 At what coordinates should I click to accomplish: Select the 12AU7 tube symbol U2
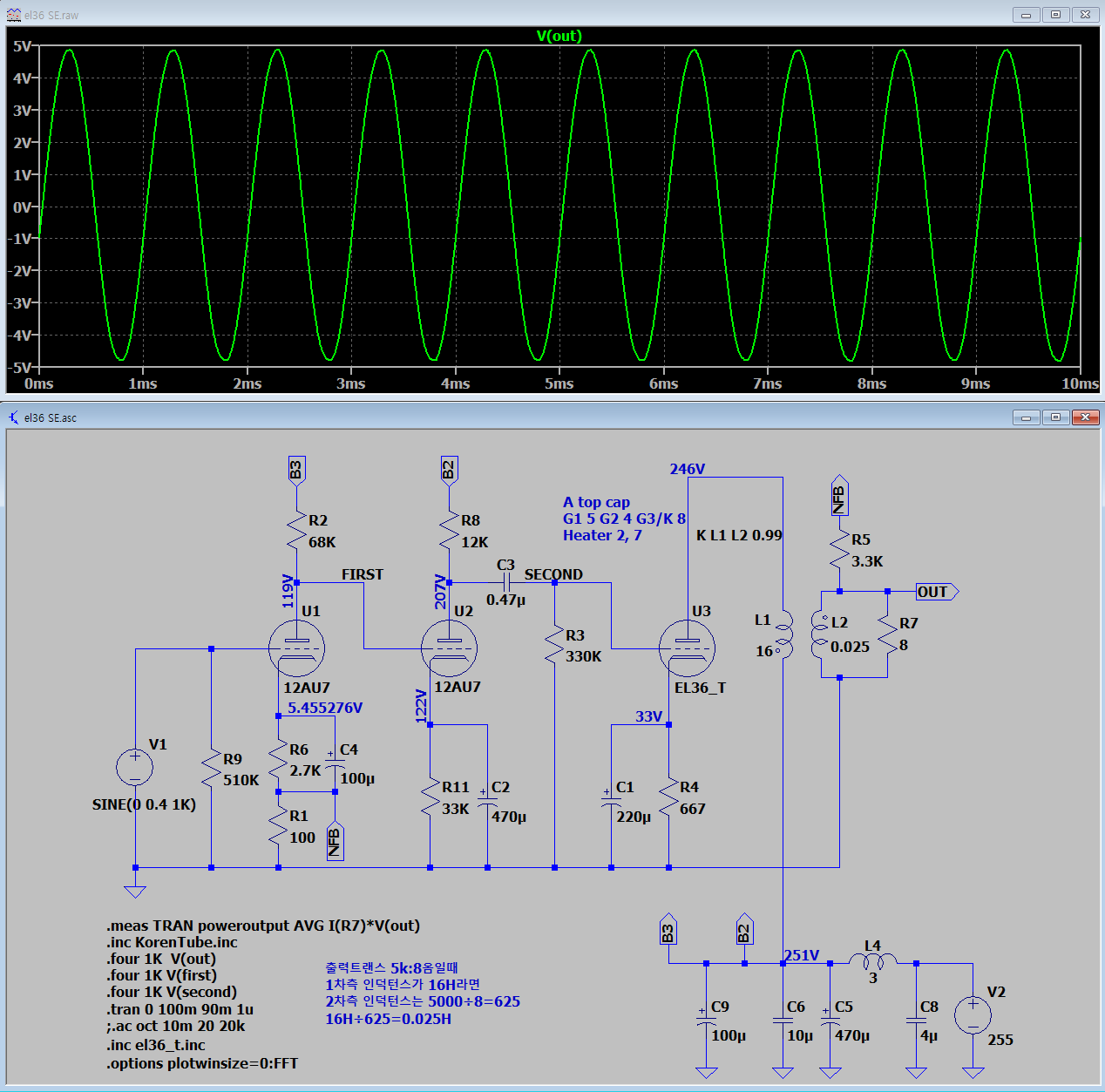point(449,648)
